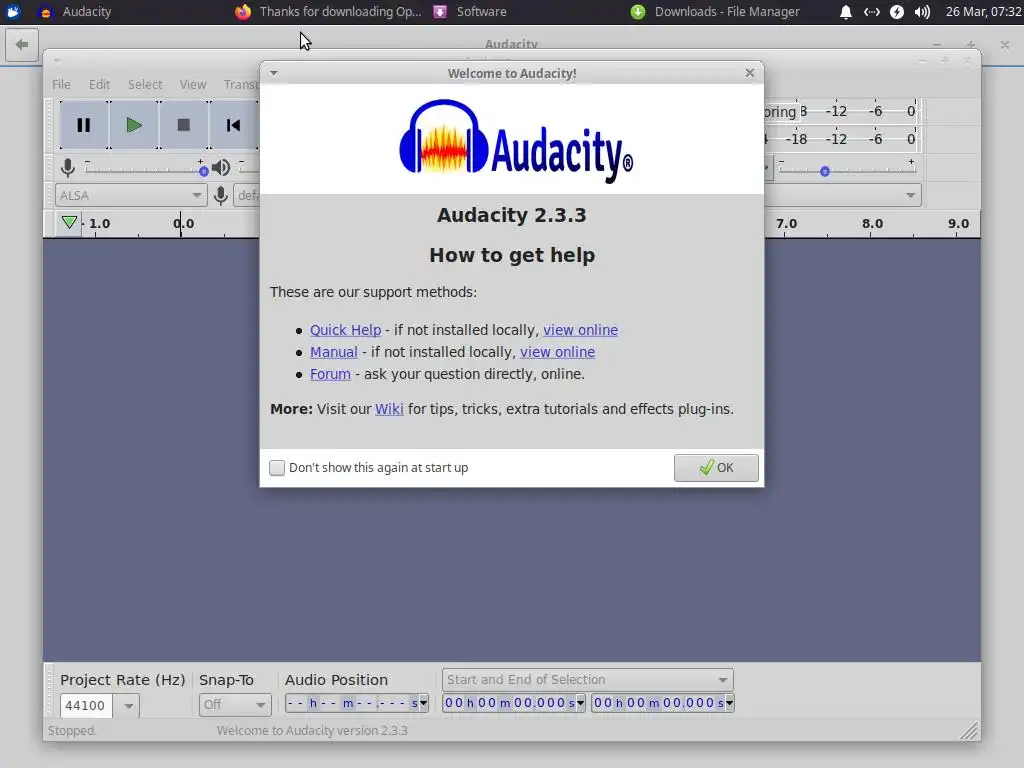Click the microphone icon beside recording volume slider

click(67, 168)
